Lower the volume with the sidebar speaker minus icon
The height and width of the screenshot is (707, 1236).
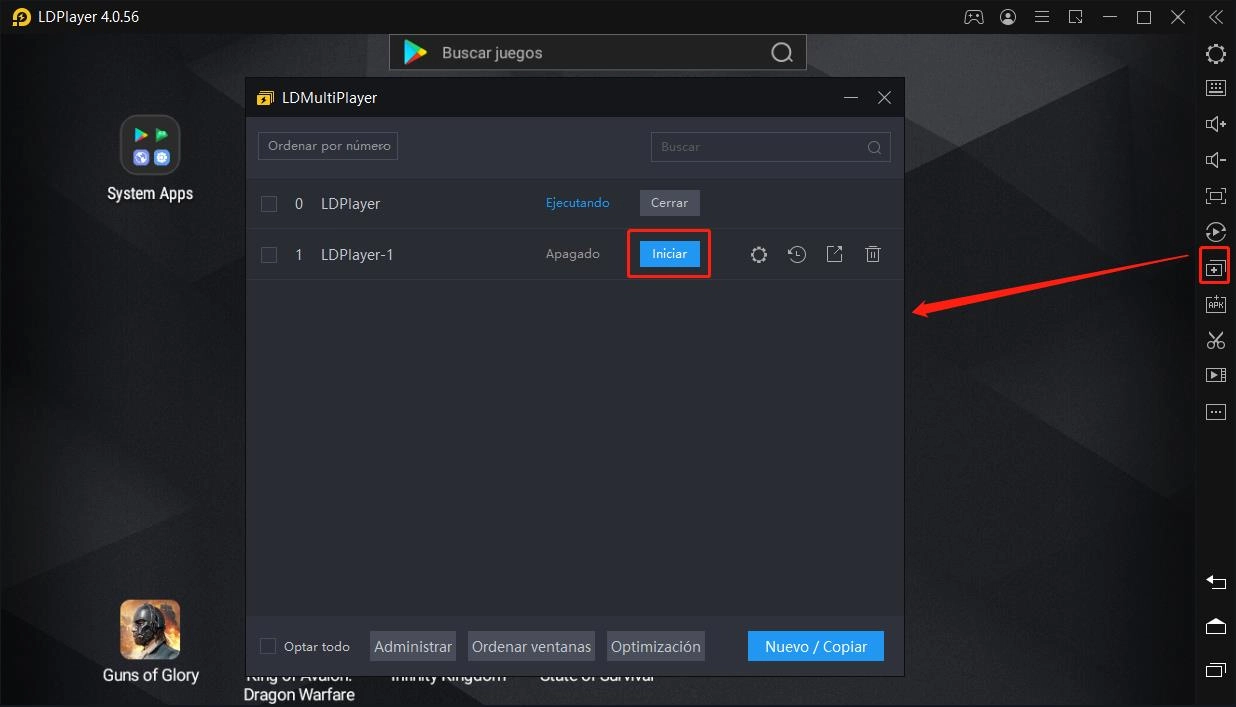tap(1216, 160)
